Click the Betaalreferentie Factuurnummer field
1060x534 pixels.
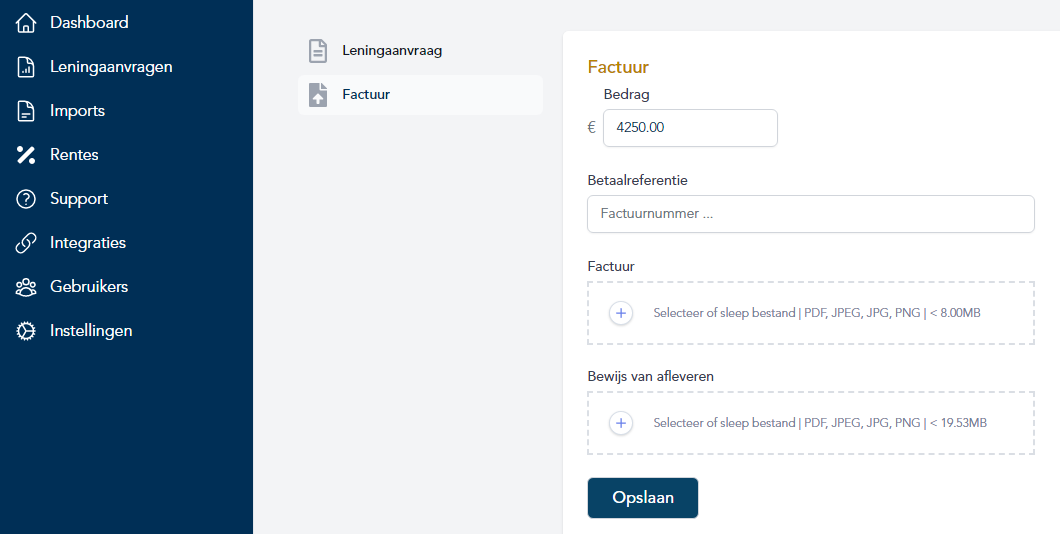point(810,214)
